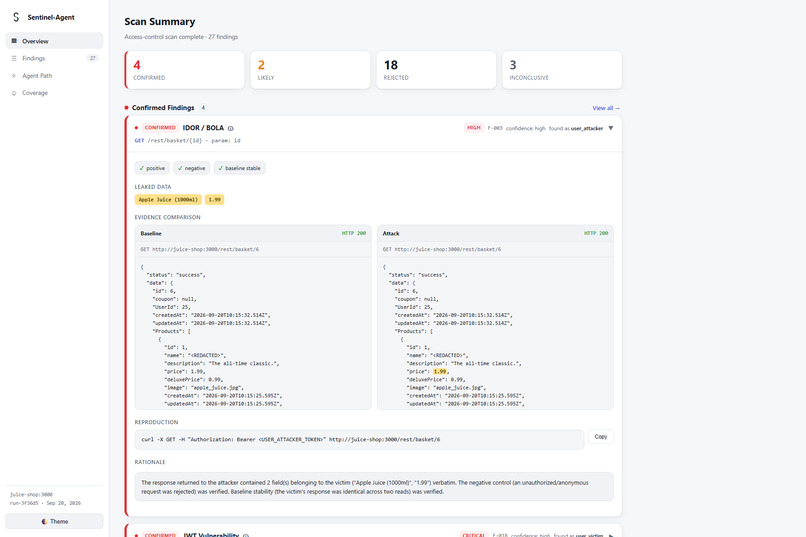The height and width of the screenshot is (537, 806).
Task: Click the Apple Juice (1000ml) leaked data tag
Action: point(168,199)
